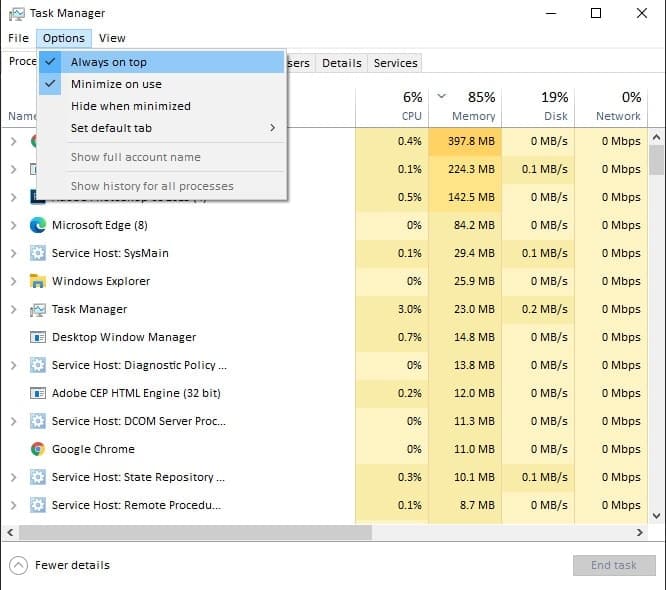Open the Set default tab submenu

(162, 128)
